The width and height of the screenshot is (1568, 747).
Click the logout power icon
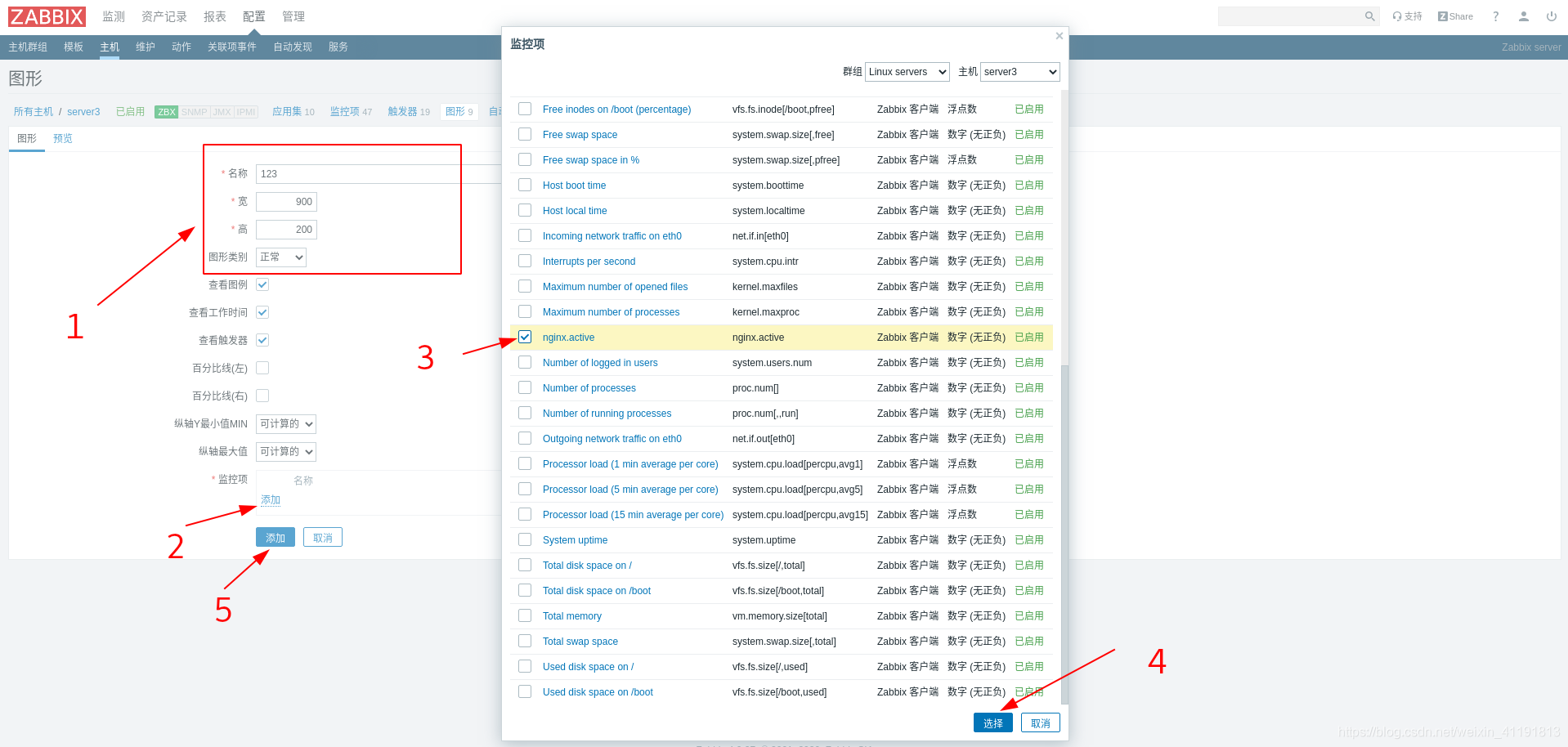(1552, 16)
